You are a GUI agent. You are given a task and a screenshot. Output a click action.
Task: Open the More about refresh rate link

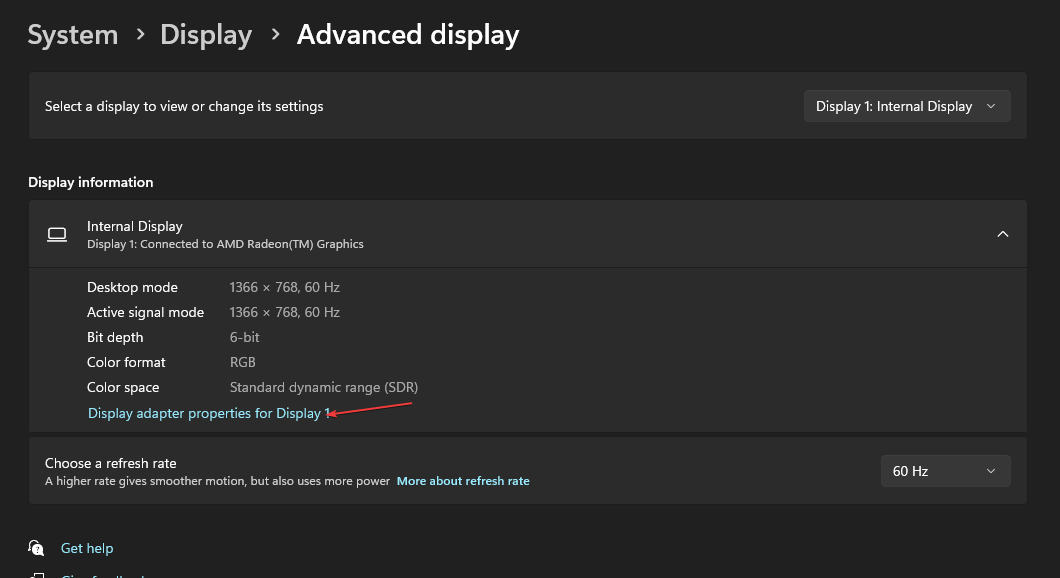(x=463, y=481)
